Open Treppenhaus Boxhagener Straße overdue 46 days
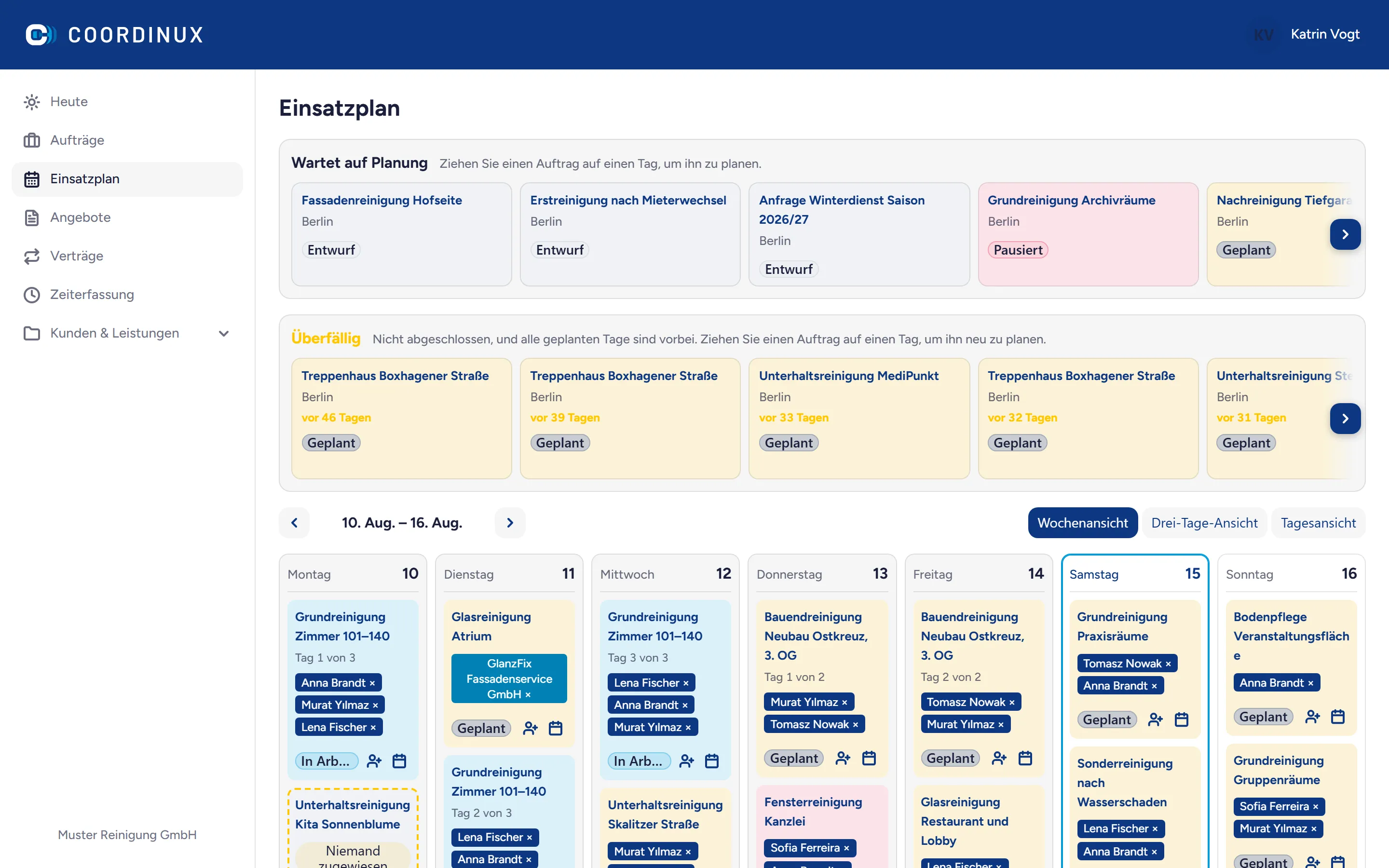The image size is (1389, 868). (x=395, y=376)
